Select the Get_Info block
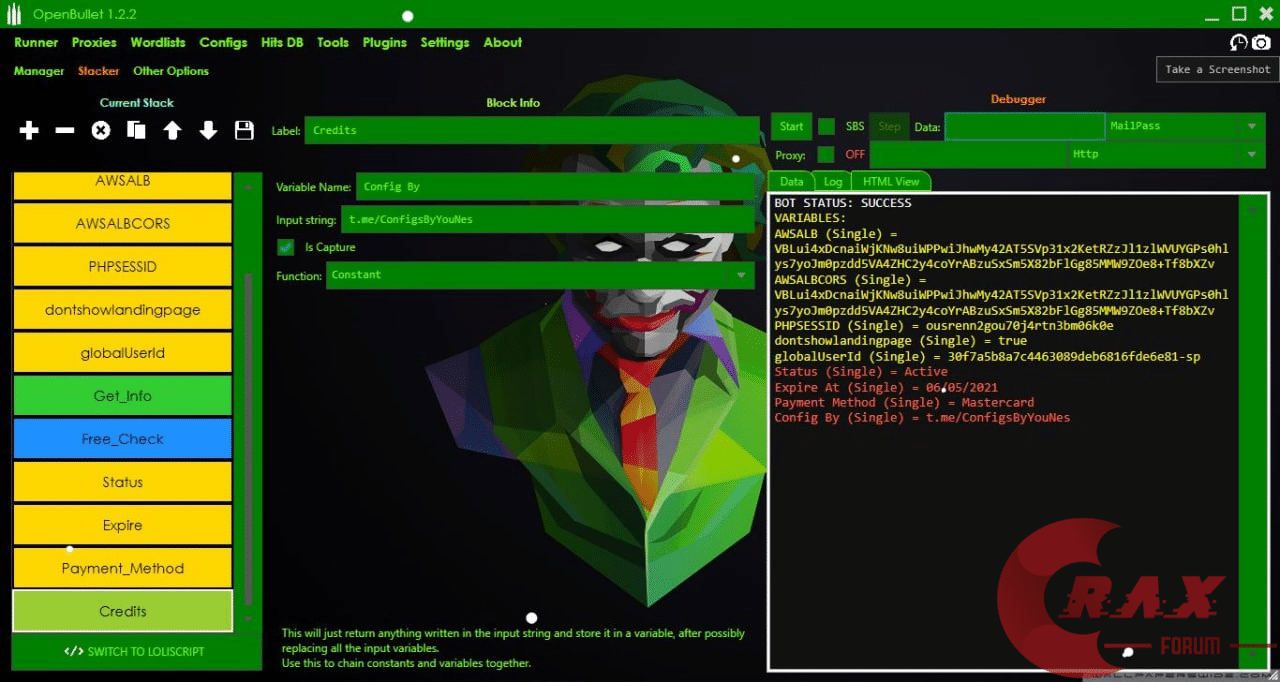Screen dimensions: 1280x682 point(122,395)
